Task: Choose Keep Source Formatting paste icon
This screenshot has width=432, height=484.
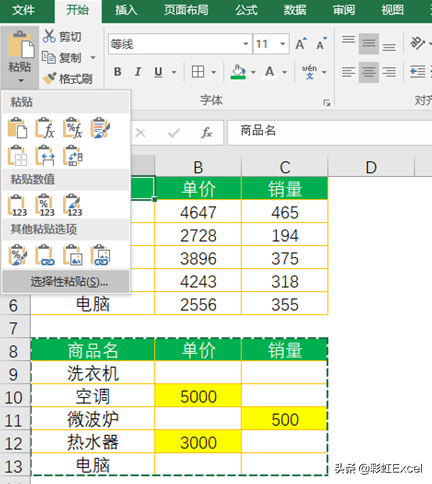Action: coord(100,128)
